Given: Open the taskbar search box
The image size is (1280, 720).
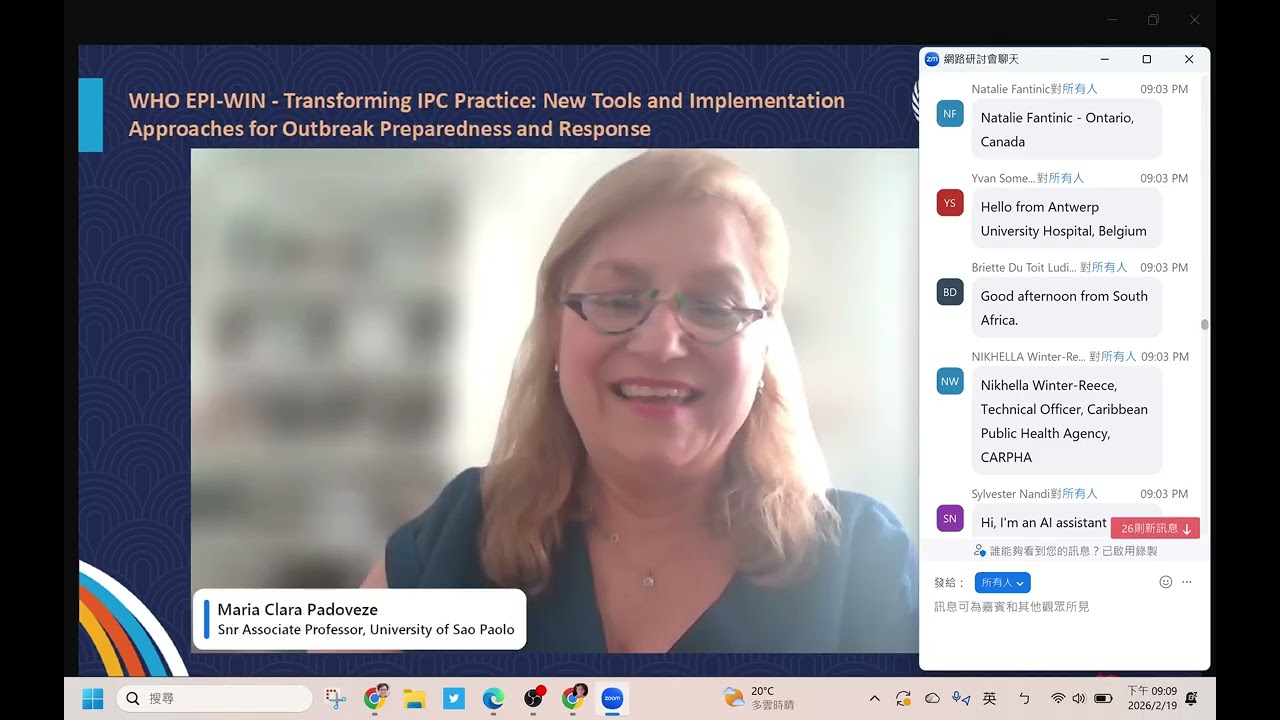Looking at the screenshot, I should [x=214, y=698].
